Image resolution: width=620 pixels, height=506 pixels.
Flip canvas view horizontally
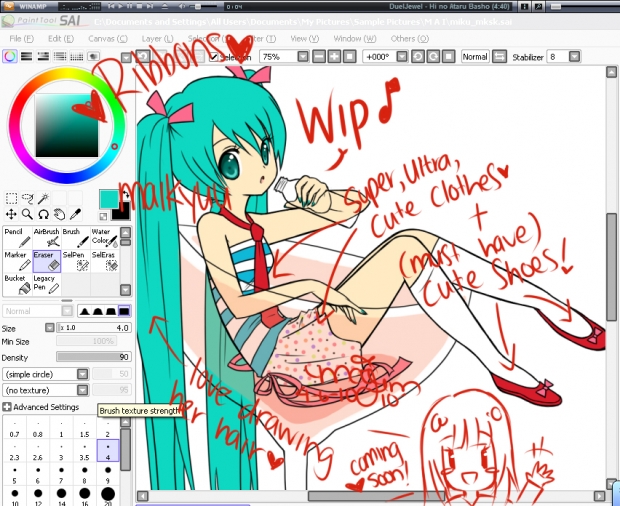[x=499, y=57]
